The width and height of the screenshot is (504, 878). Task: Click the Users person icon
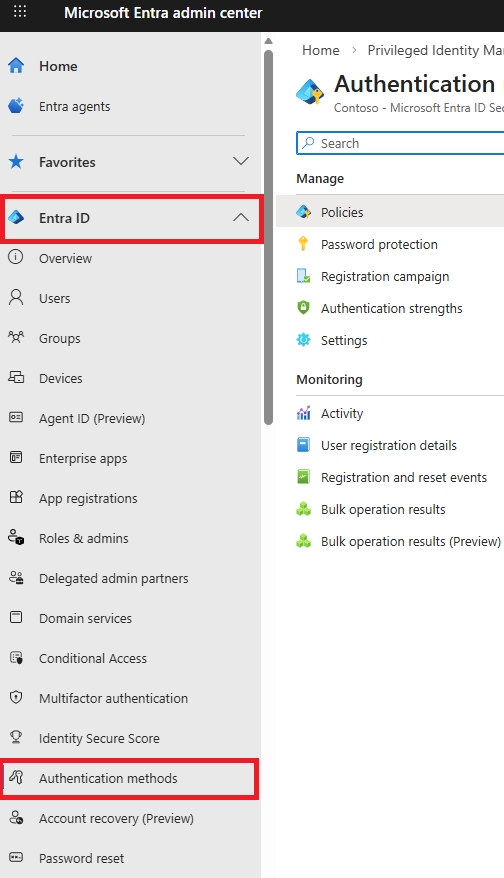(x=16, y=297)
